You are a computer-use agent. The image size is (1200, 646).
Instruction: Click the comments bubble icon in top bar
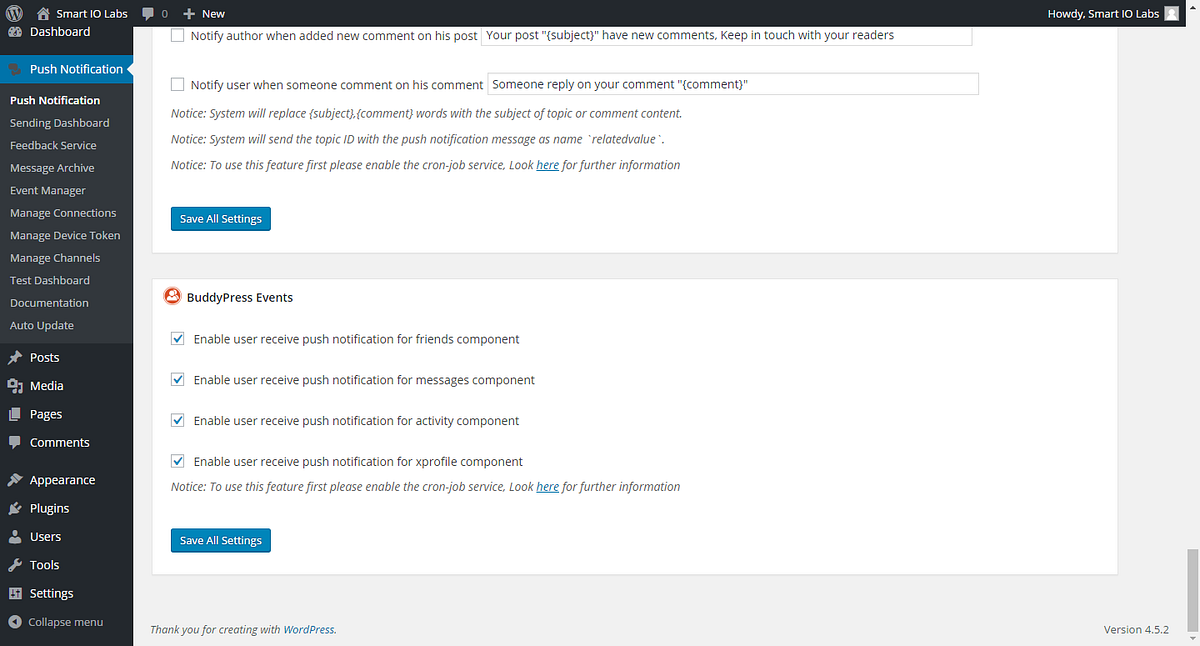click(x=150, y=13)
